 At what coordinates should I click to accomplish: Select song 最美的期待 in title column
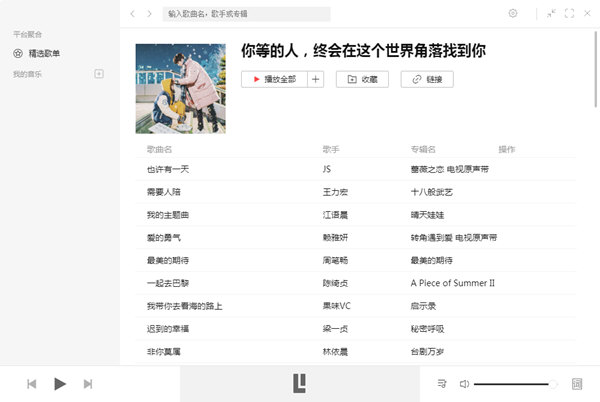point(168,260)
